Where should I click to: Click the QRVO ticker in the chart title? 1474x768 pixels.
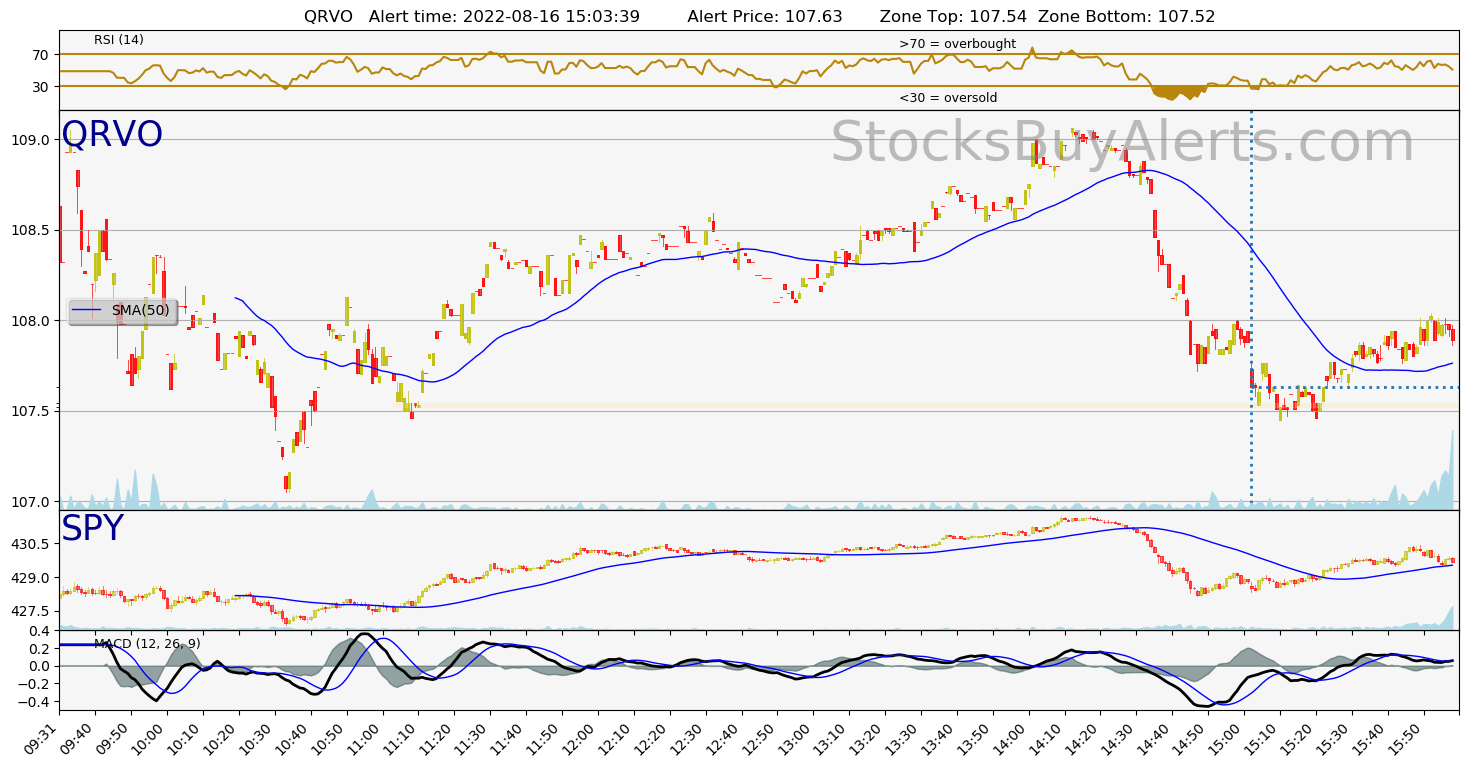pos(330,17)
